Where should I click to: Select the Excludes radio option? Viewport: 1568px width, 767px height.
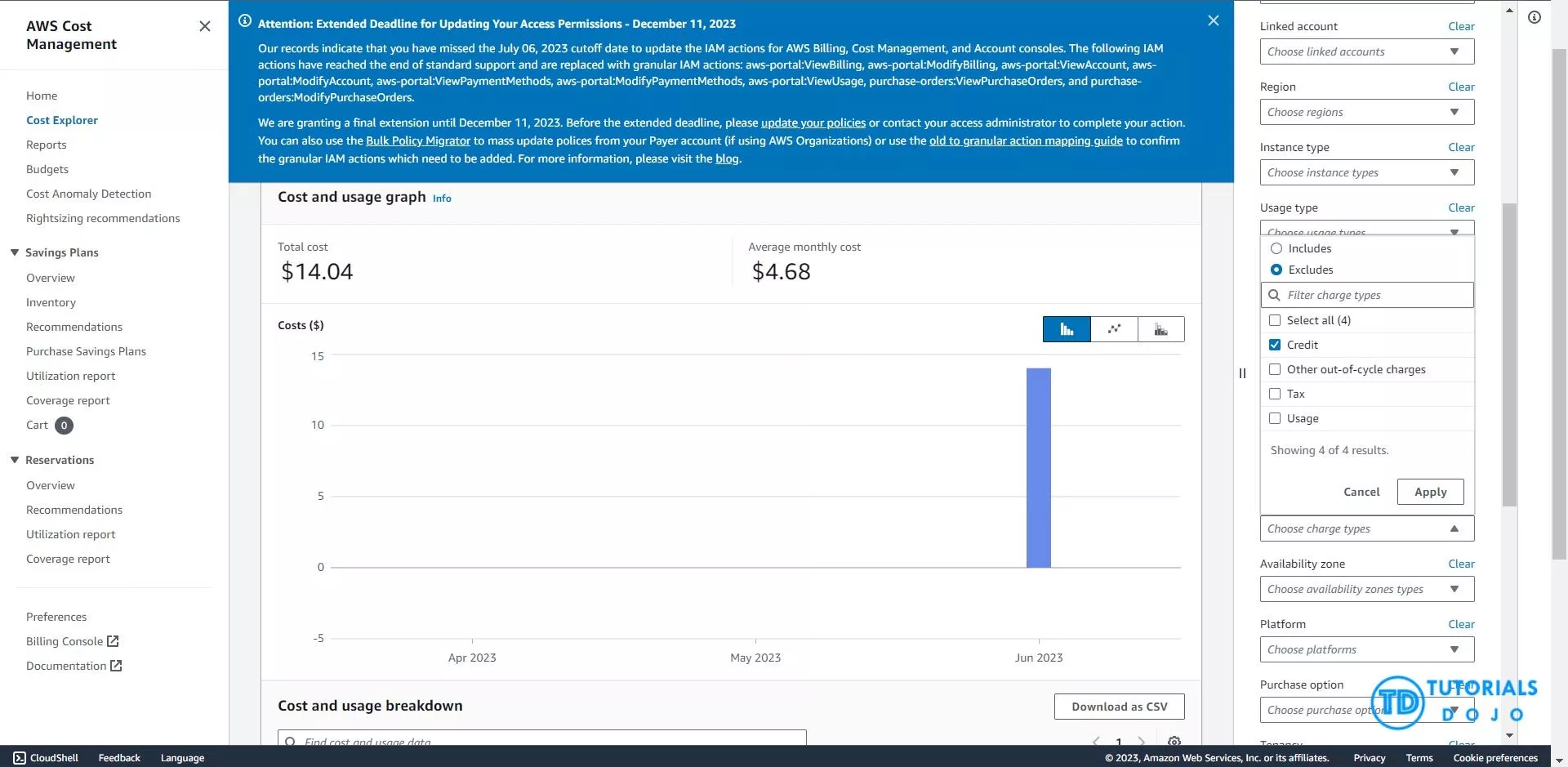pyautogui.click(x=1276, y=270)
